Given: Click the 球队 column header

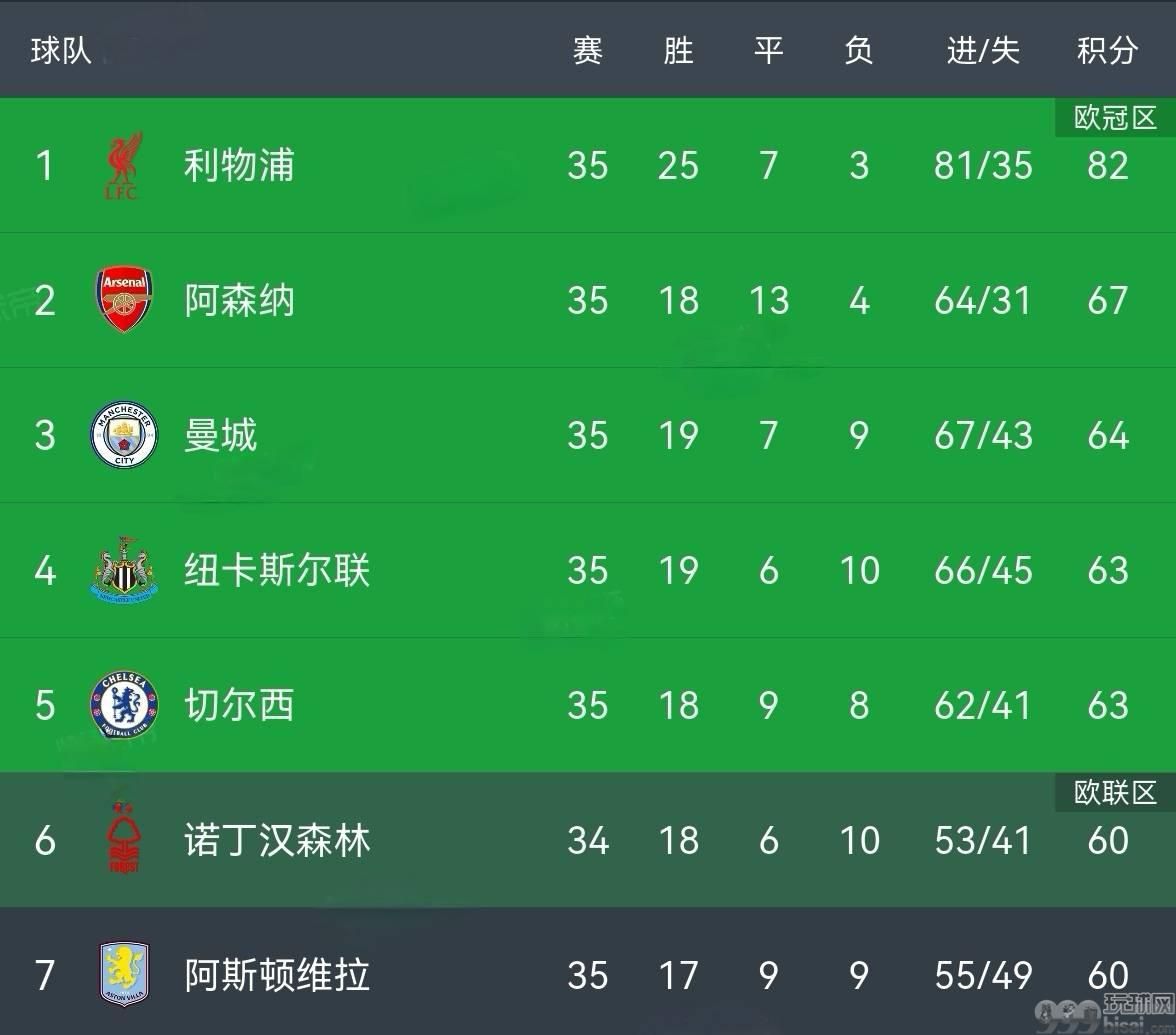Looking at the screenshot, I should click(x=61, y=51).
